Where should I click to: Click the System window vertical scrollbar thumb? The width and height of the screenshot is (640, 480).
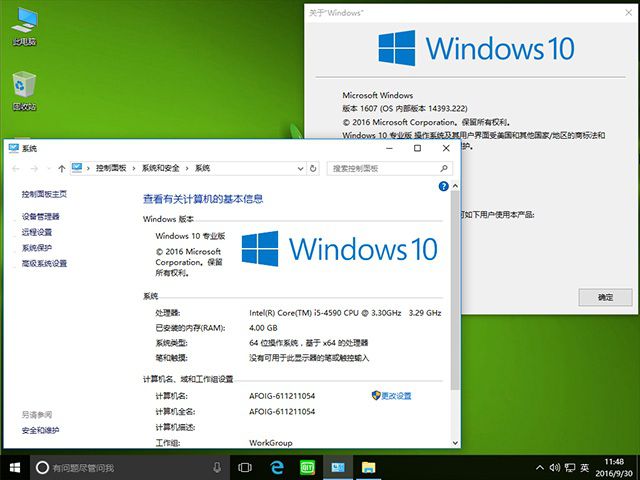455,290
